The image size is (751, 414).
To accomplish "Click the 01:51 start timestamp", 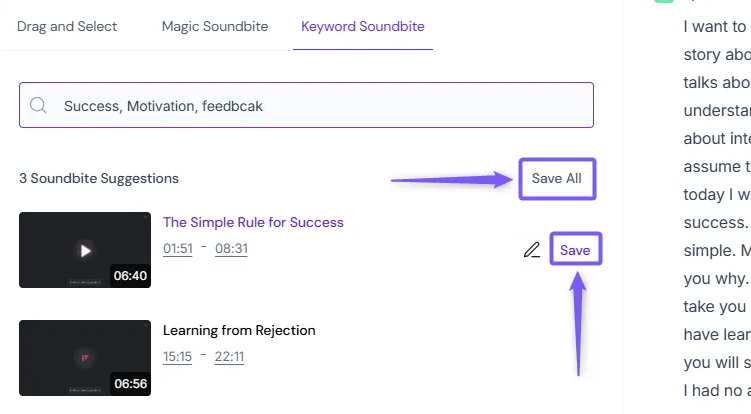I will coord(177,249).
